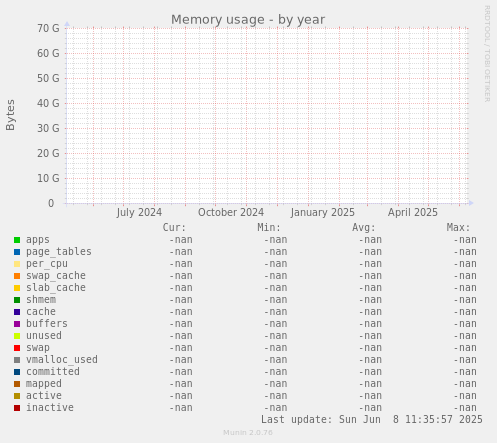Image resolution: width=497 pixels, height=443 pixels.
Task: Click the 'swap' legend label
Action: coord(38,348)
